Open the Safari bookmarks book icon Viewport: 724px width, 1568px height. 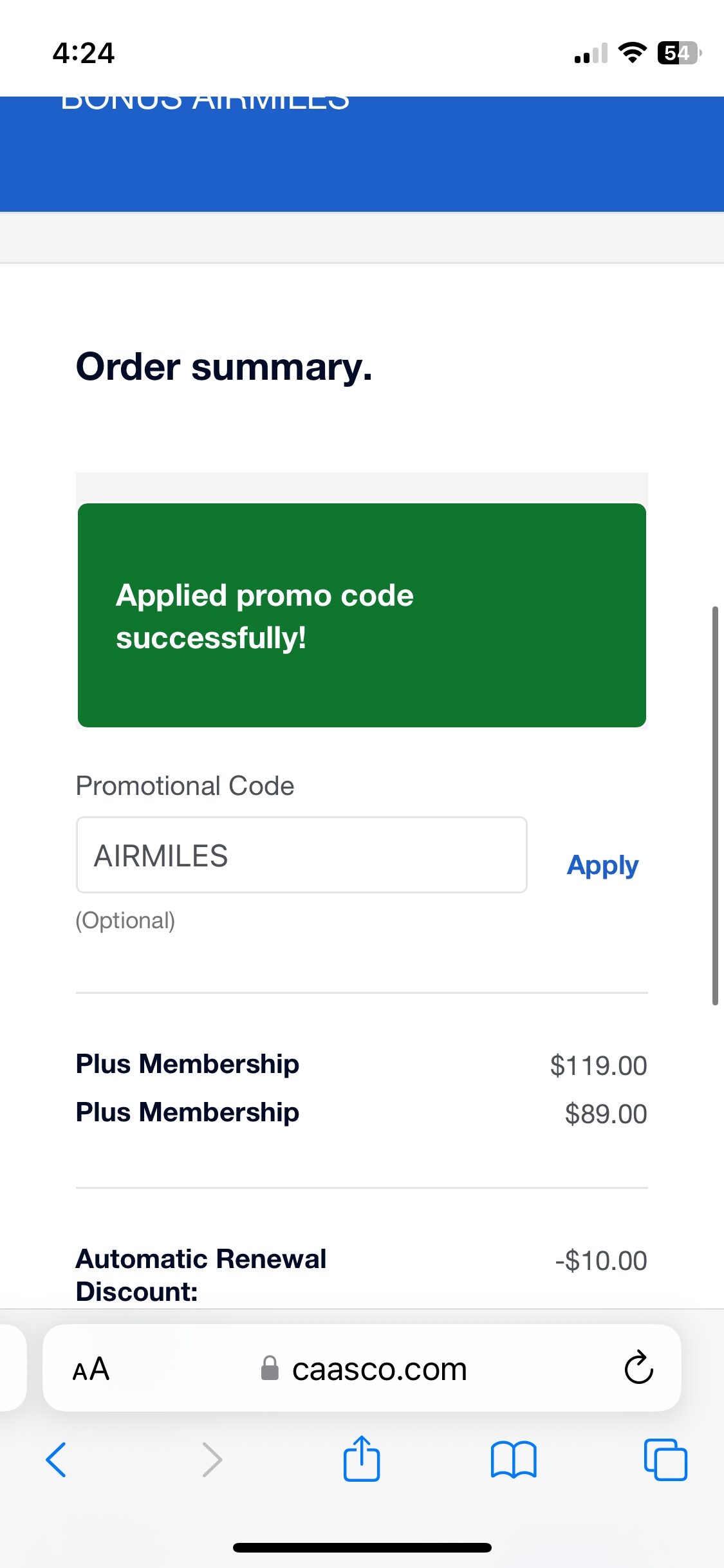(513, 1459)
